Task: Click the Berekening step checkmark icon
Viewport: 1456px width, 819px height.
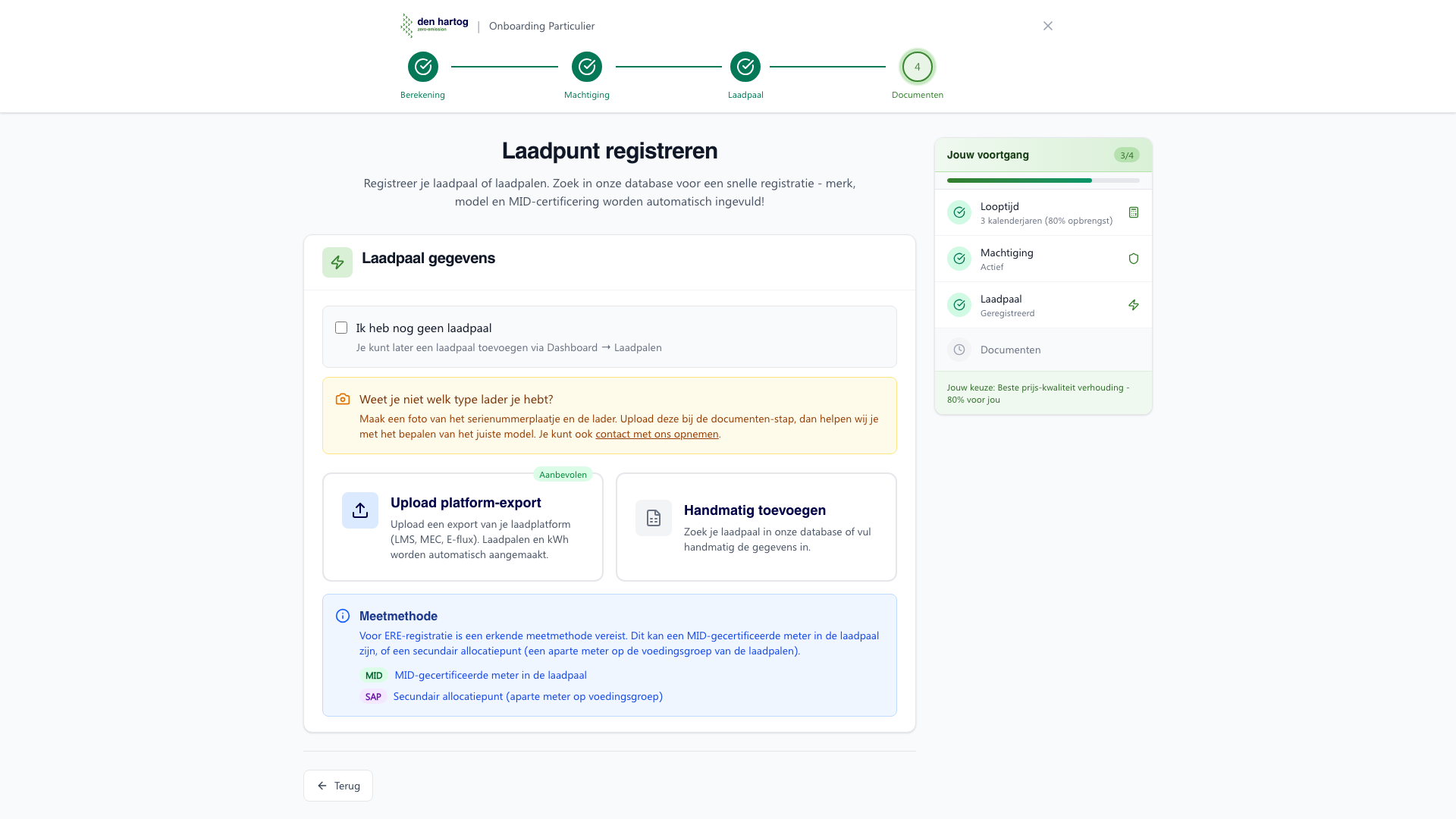Action: click(x=423, y=67)
